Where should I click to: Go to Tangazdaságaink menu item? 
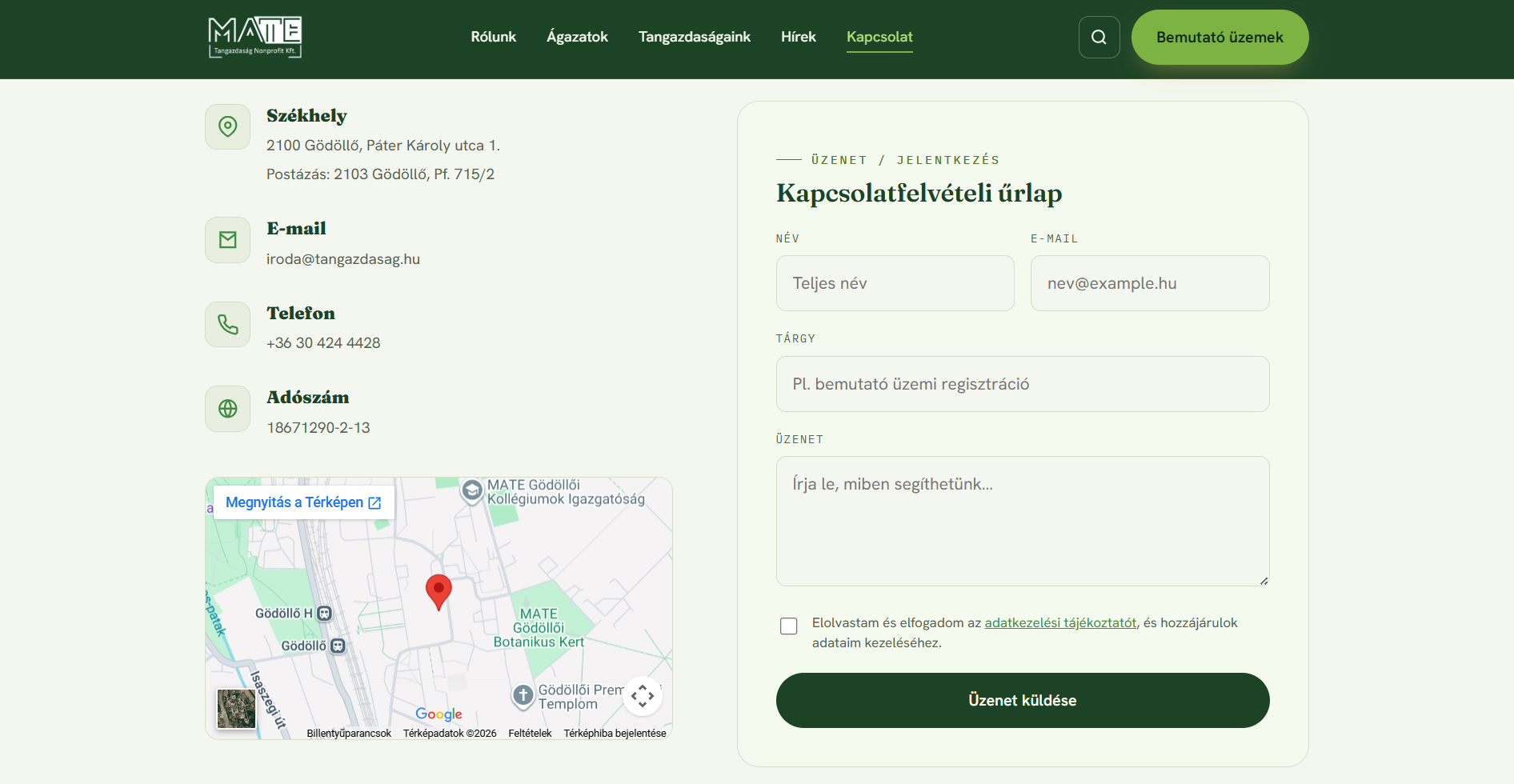pyautogui.click(x=695, y=37)
